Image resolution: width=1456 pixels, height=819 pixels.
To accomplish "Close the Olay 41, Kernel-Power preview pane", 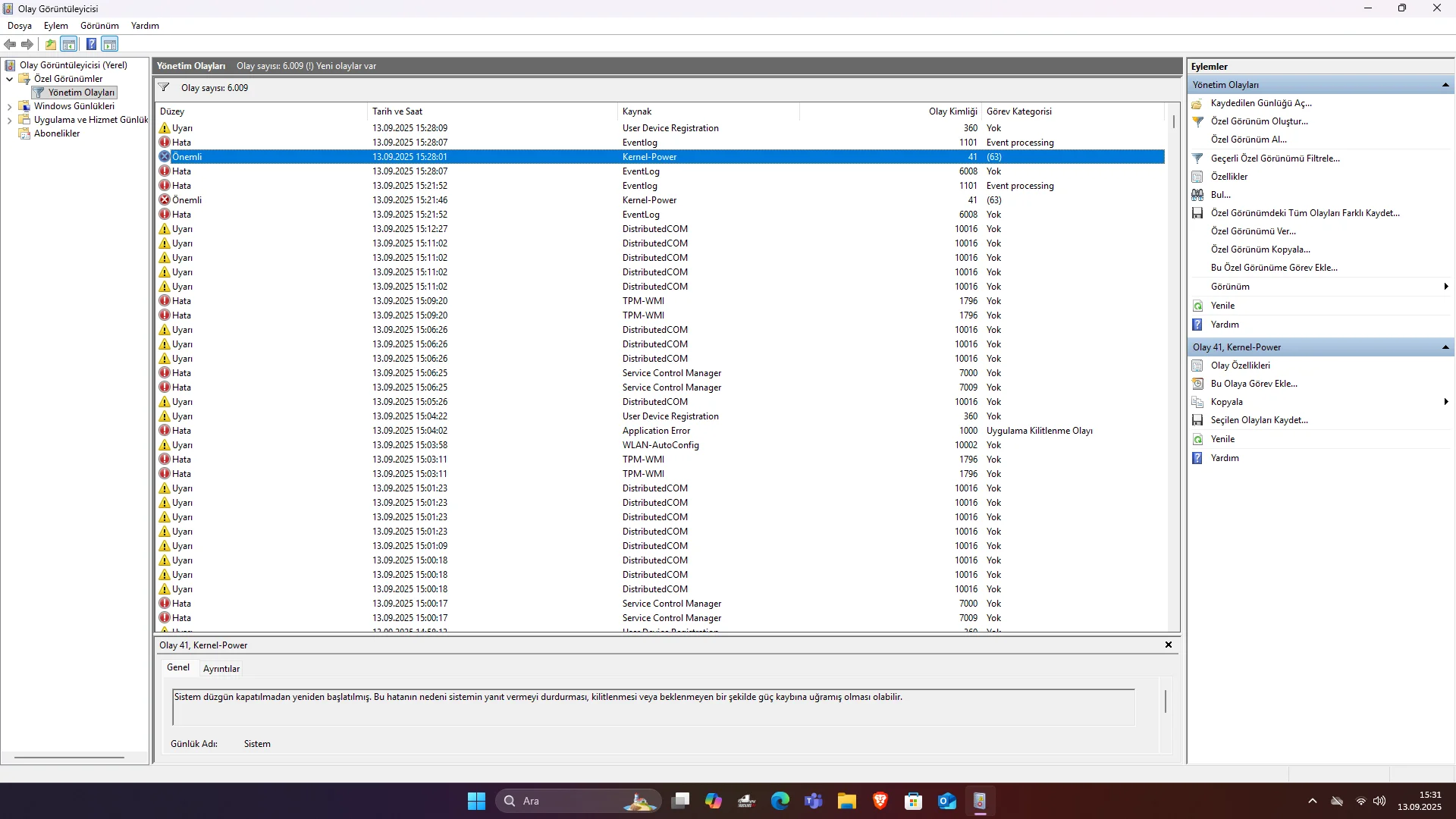I will pyautogui.click(x=1169, y=645).
